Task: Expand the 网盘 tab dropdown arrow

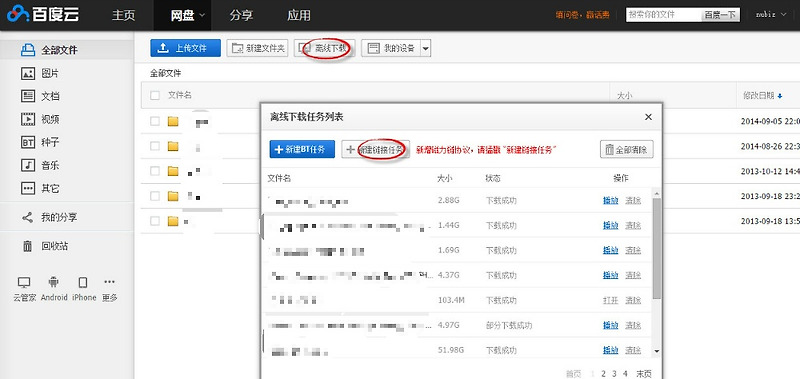Action: [202, 15]
